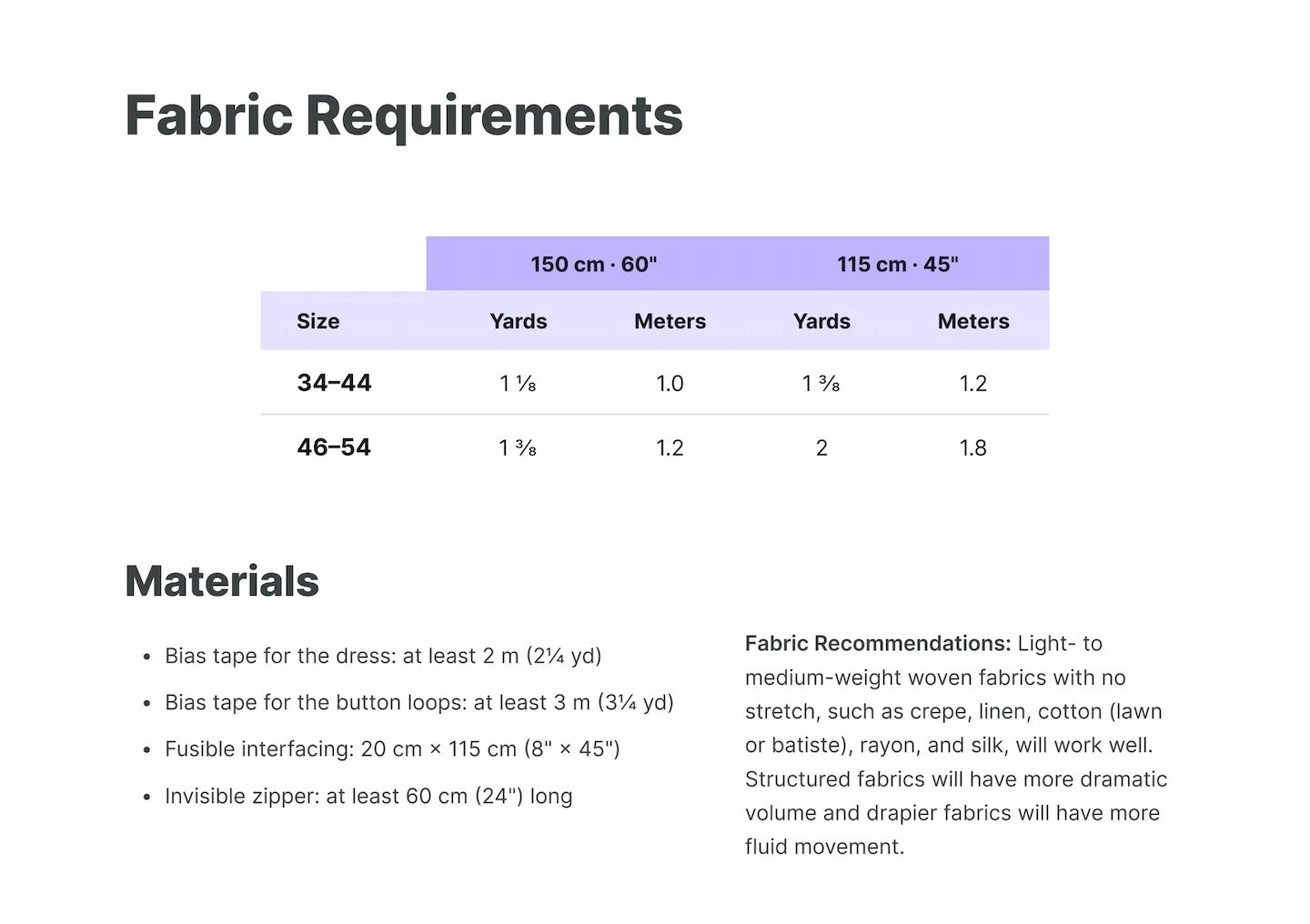This screenshot has height=924, width=1310.
Task: Click the Materials heading
Action: (222, 581)
